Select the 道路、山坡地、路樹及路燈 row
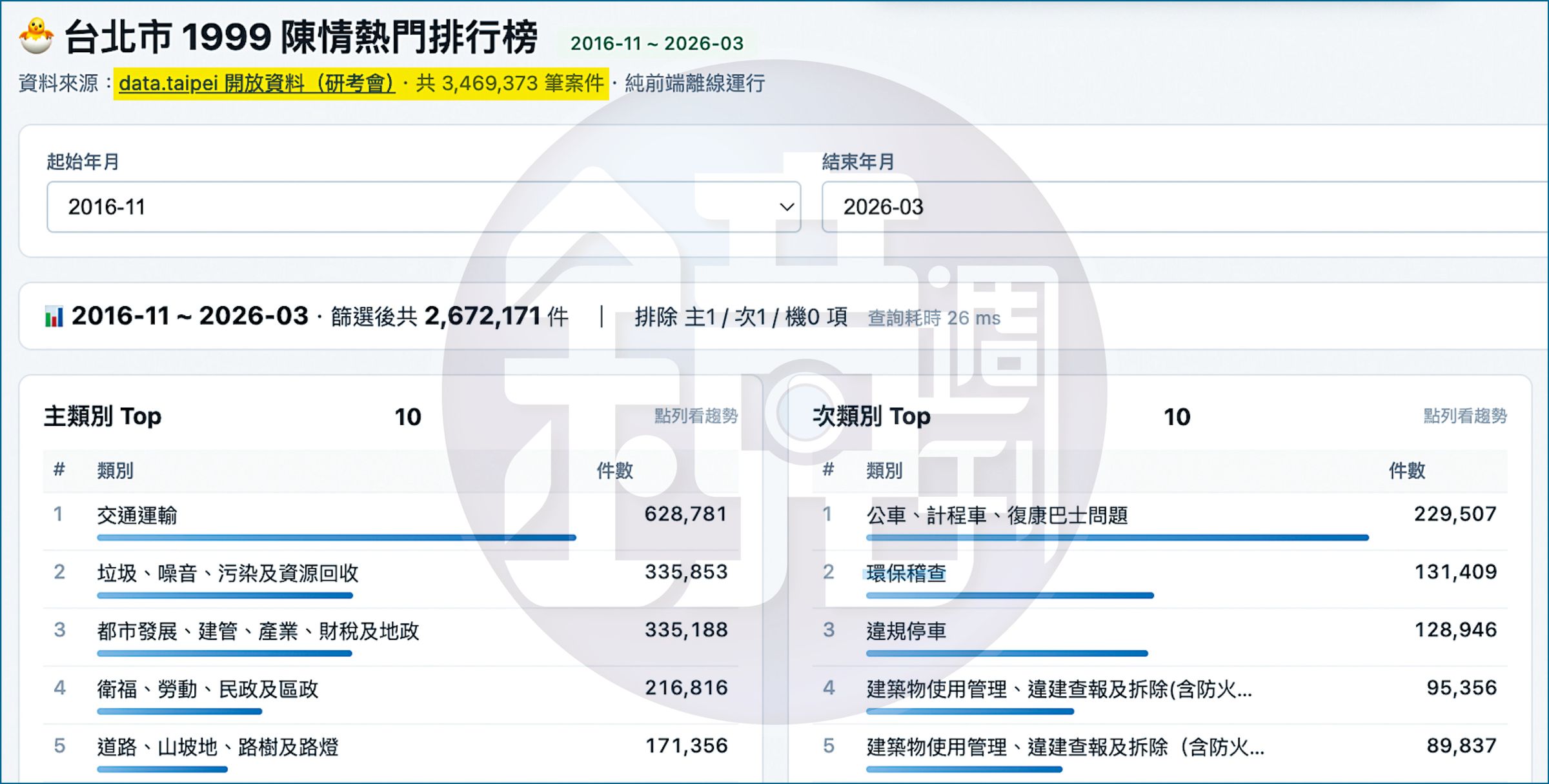The width and height of the screenshot is (1549, 784). [391, 753]
